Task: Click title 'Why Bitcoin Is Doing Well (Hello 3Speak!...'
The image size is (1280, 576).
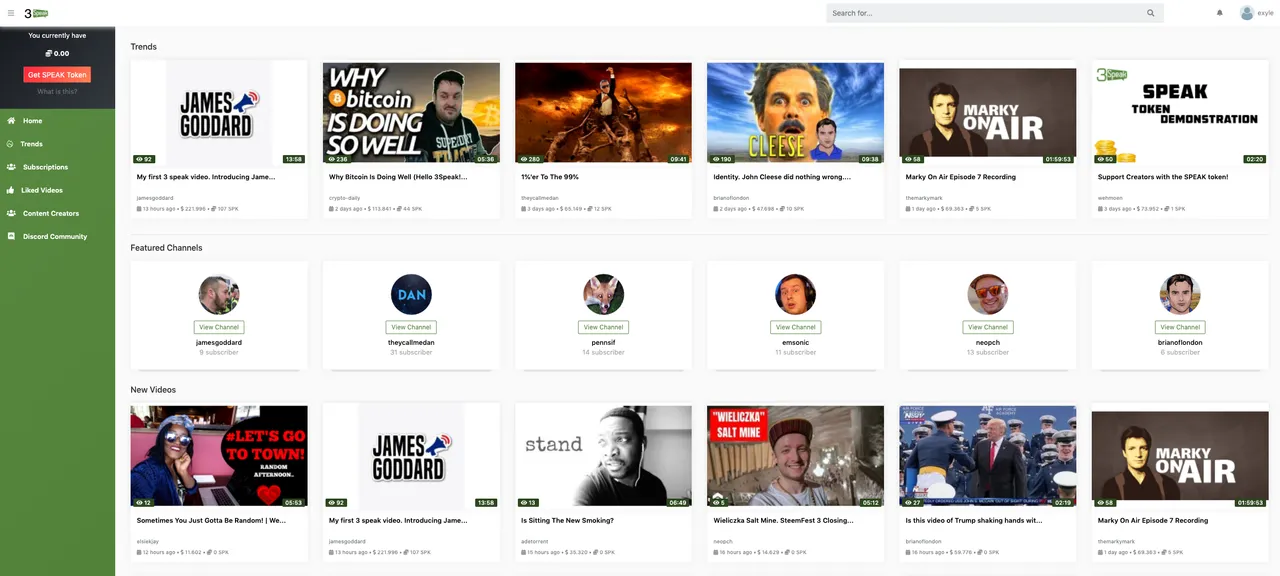Action: [x=398, y=177]
